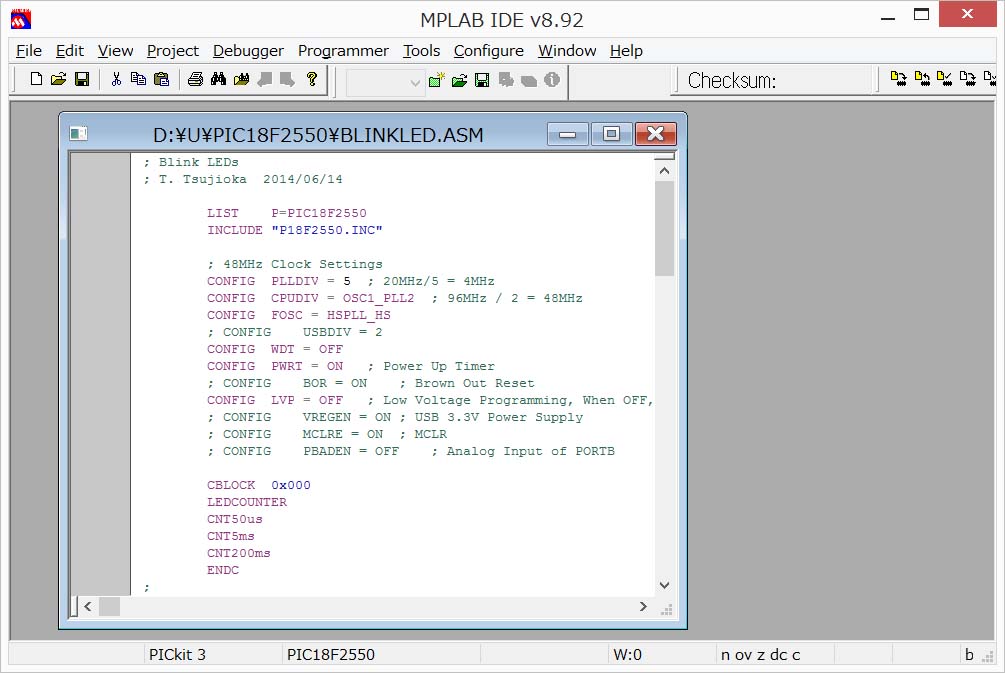Click the Find in Files icon
The width and height of the screenshot is (1005, 673).
point(242,79)
